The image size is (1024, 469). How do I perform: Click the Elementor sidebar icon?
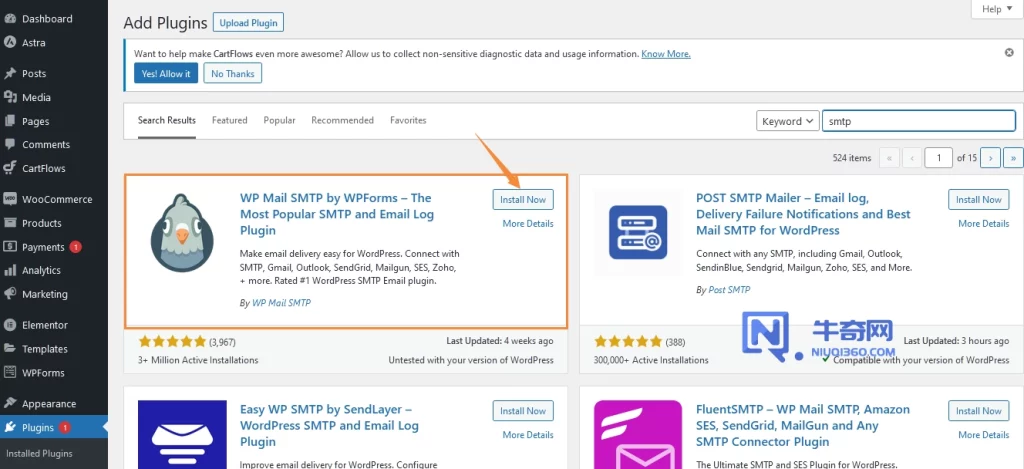coord(10,325)
